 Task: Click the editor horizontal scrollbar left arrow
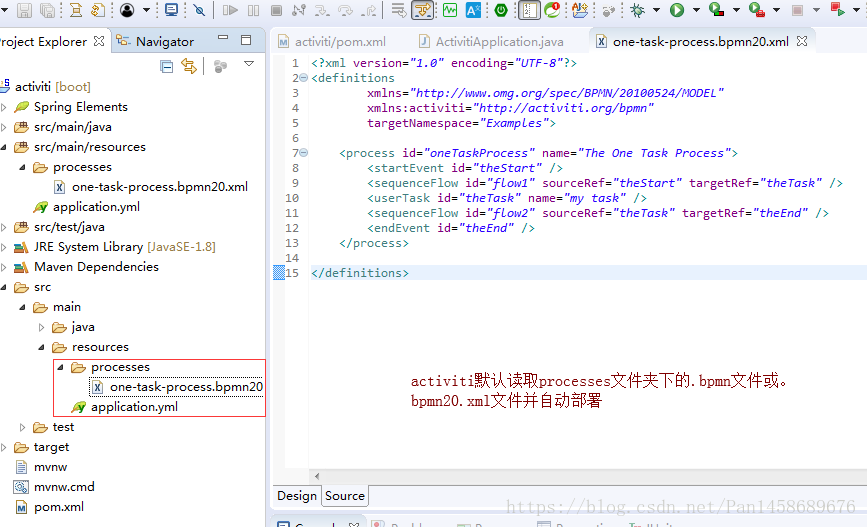(317, 476)
